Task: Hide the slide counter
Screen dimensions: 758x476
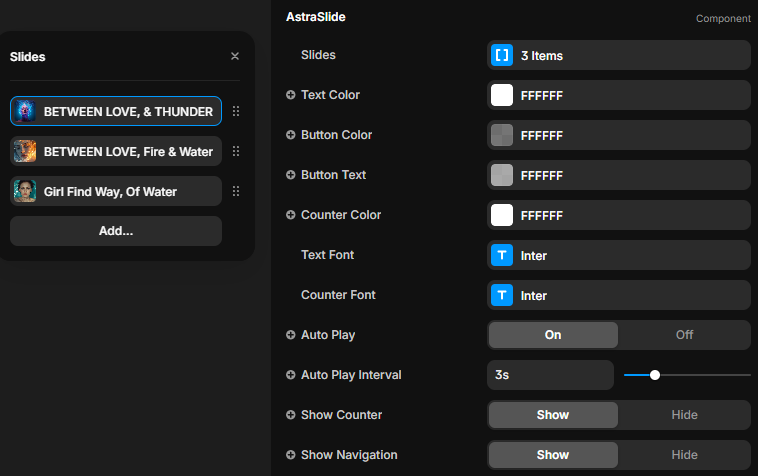Action: [684, 415]
